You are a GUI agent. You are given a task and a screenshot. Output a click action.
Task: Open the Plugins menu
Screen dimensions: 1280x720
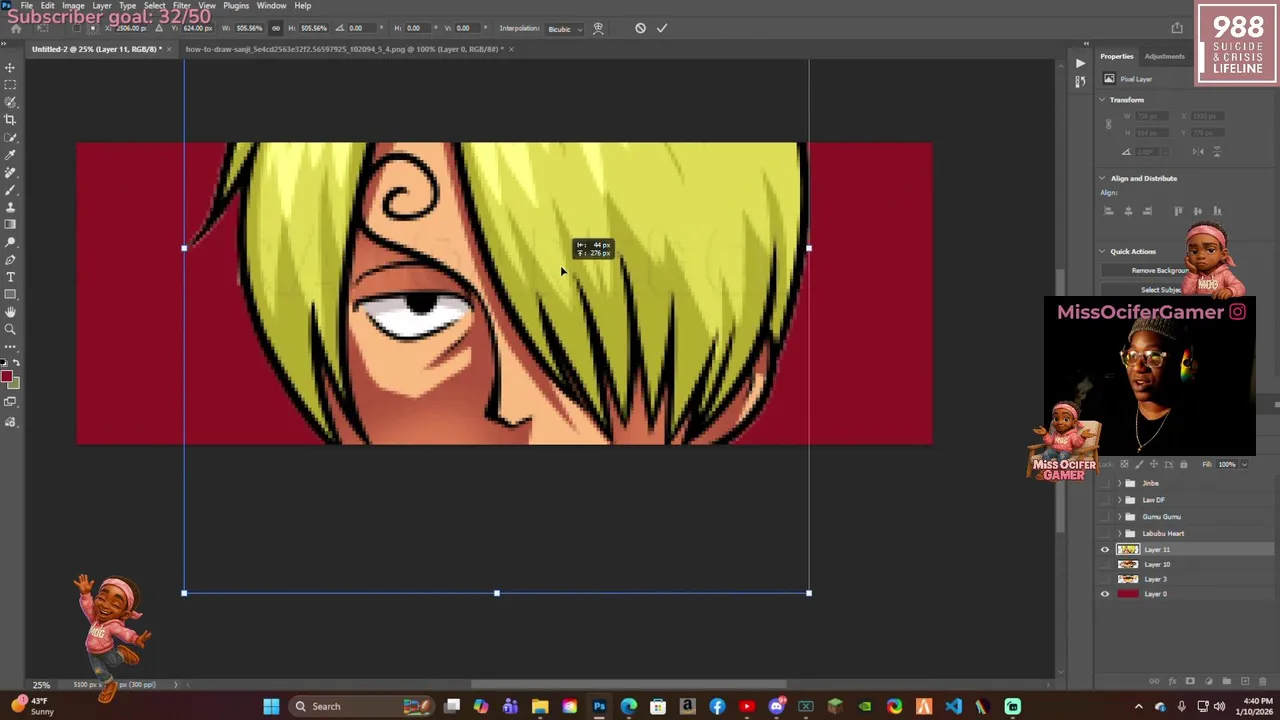coord(236,6)
